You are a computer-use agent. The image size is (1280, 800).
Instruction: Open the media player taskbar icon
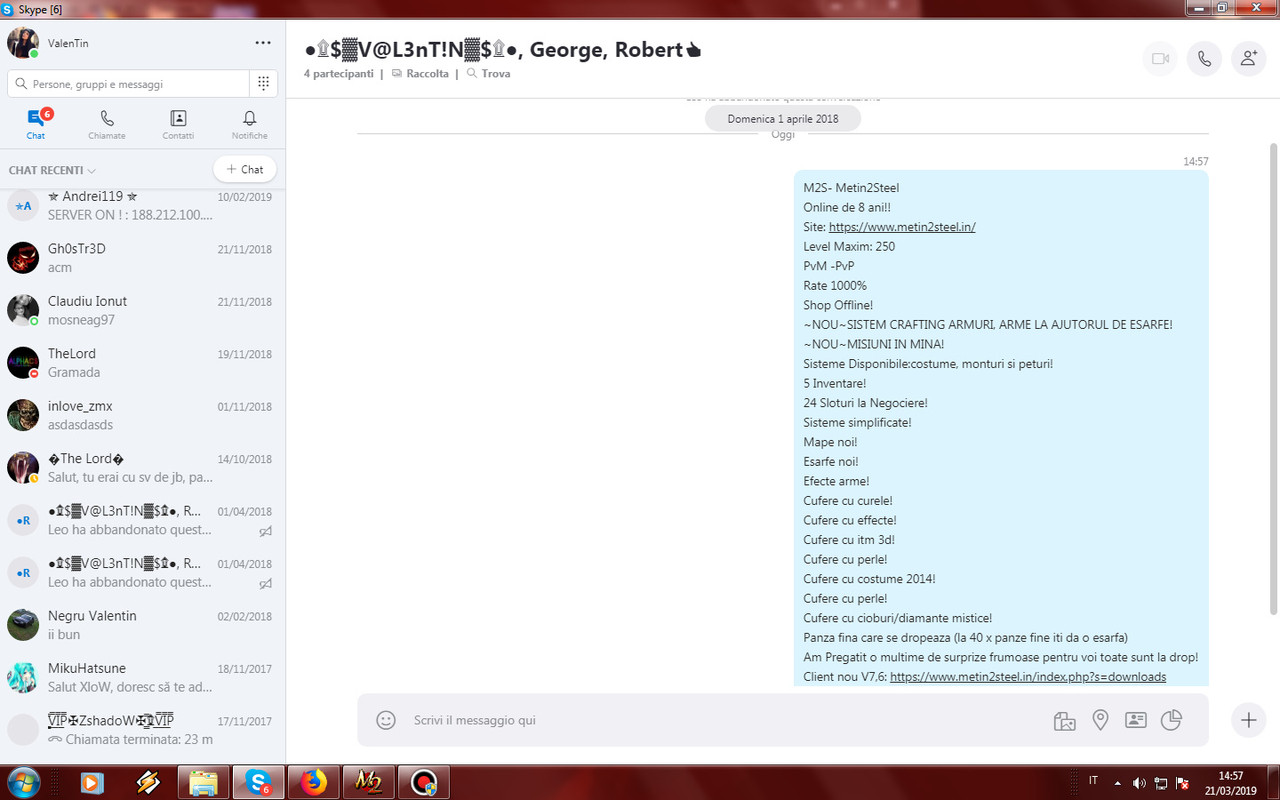(x=92, y=782)
